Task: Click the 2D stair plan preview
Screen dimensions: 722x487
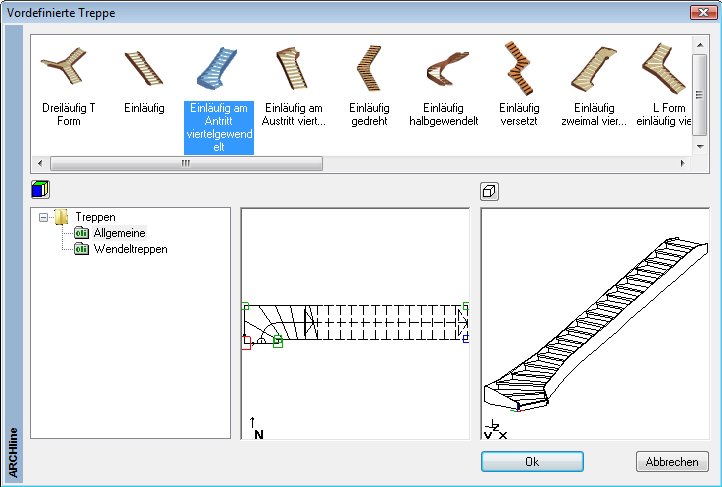Action: 355,324
